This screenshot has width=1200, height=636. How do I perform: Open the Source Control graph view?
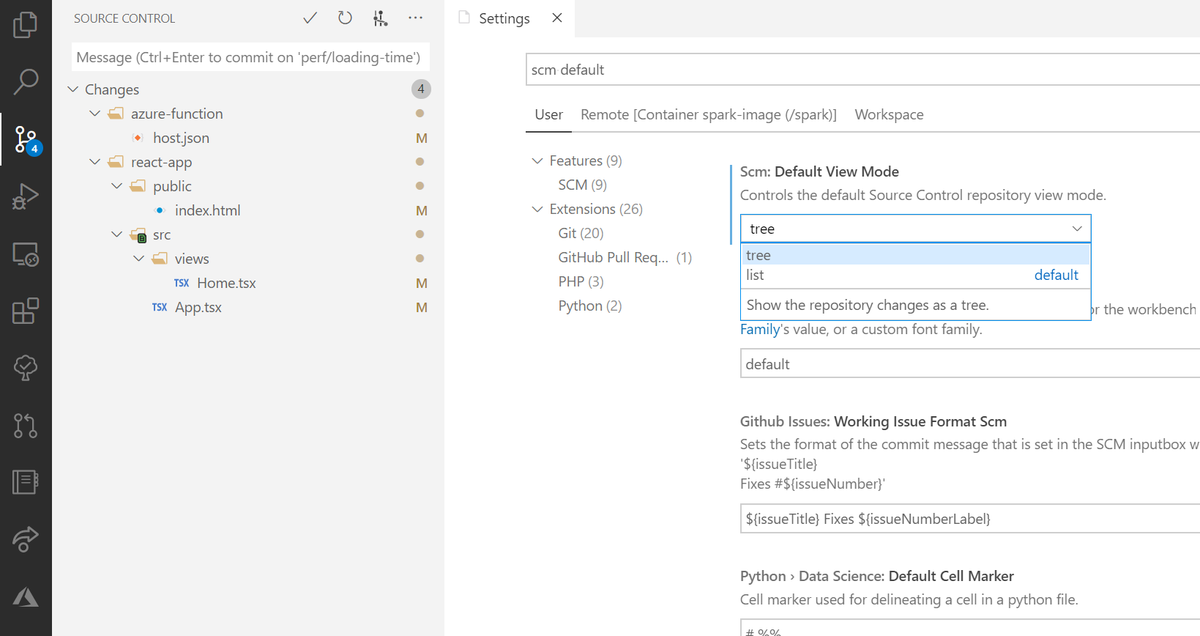379,17
